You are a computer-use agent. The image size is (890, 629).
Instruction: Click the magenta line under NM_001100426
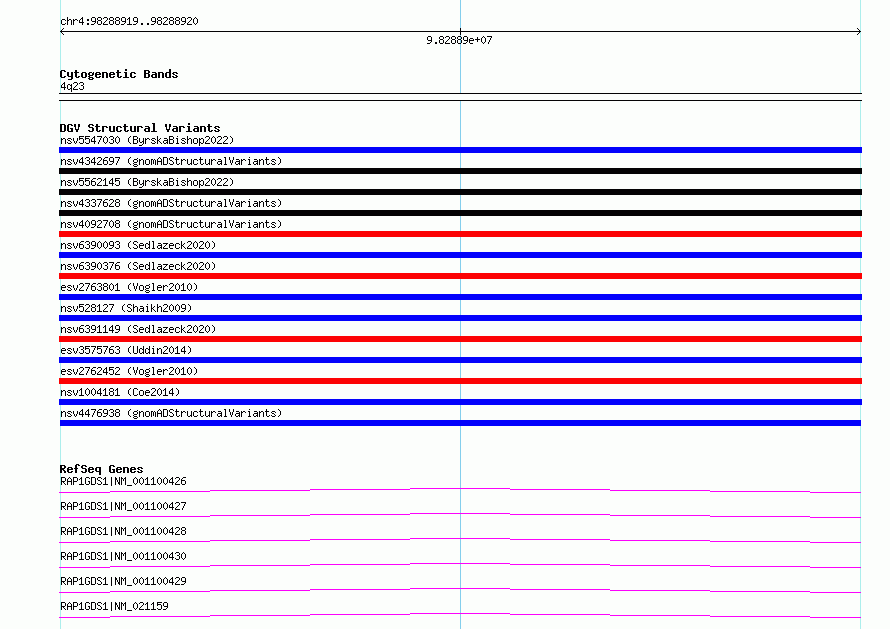tap(460, 490)
